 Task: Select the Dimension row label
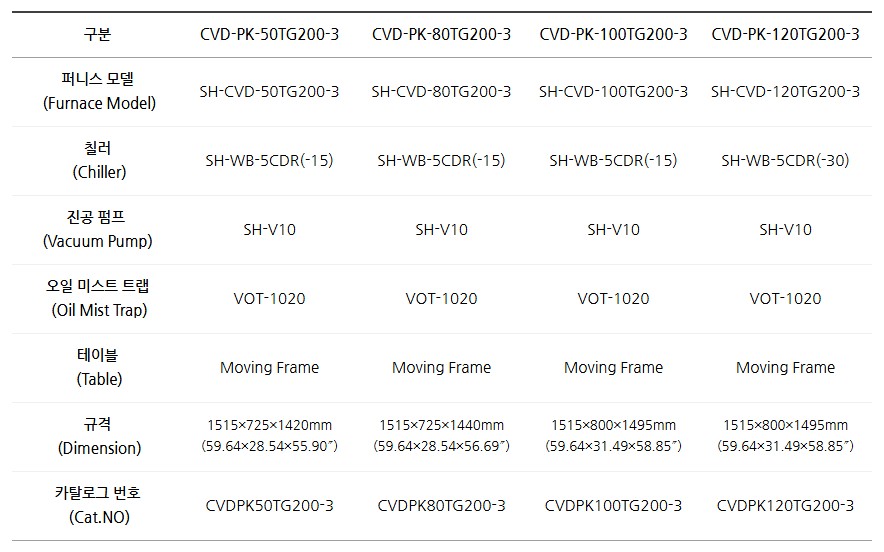[x=99, y=436]
